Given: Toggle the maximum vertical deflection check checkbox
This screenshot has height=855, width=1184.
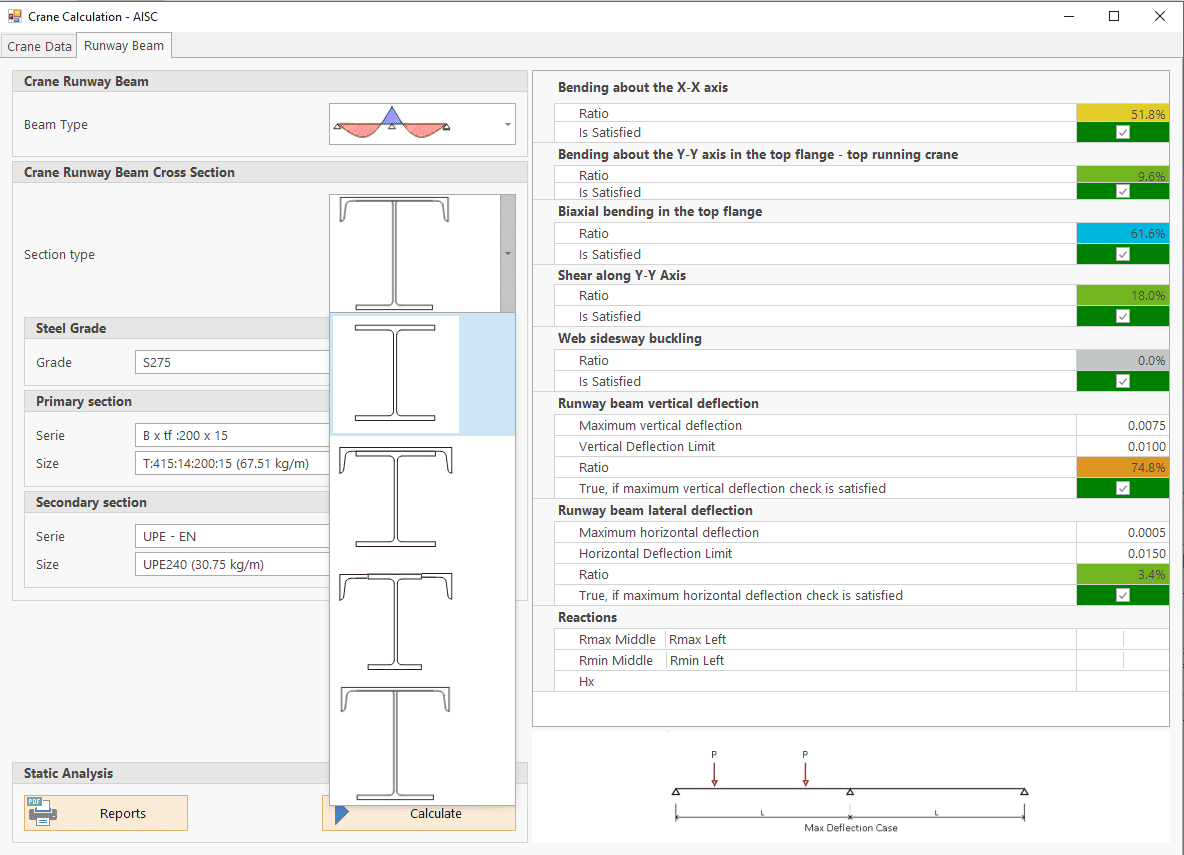Looking at the screenshot, I should pyautogui.click(x=1122, y=489).
